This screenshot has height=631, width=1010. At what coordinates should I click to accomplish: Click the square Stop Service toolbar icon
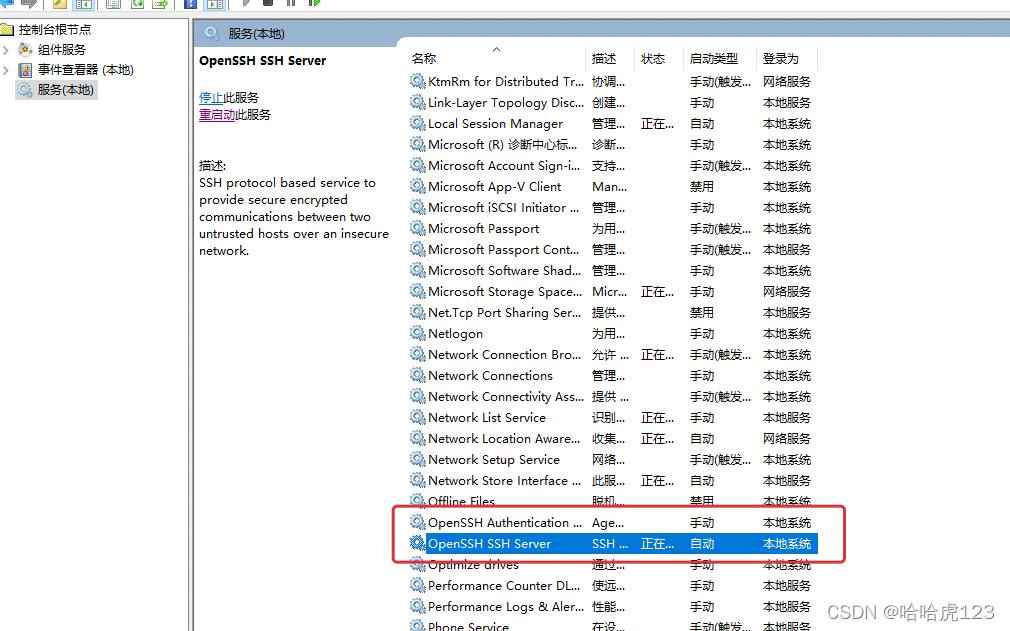pos(268,3)
